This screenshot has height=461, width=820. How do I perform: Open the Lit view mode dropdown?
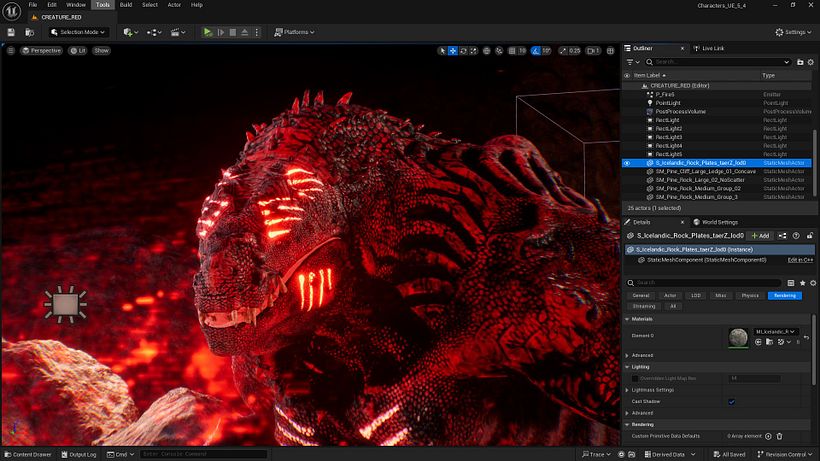click(78, 51)
